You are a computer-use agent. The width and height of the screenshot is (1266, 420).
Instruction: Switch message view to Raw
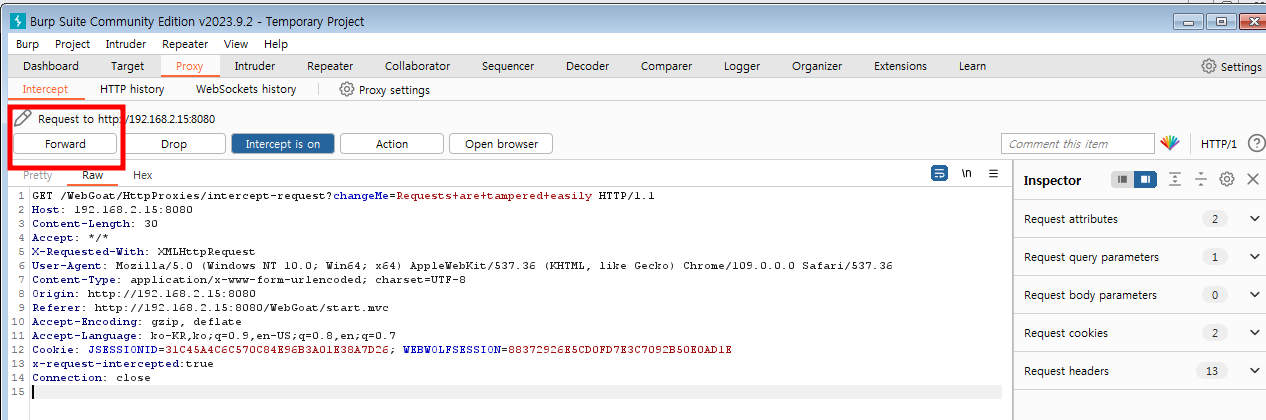[x=93, y=175]
